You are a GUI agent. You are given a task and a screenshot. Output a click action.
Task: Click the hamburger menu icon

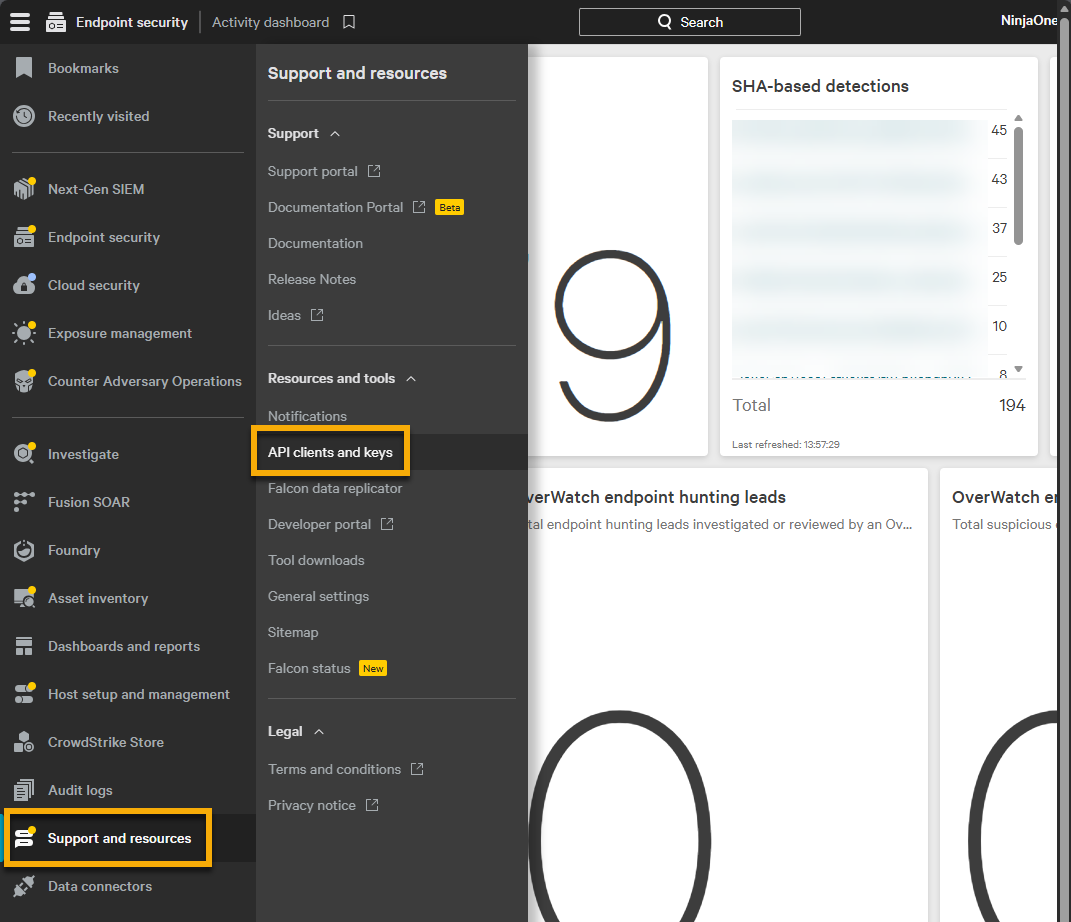pos(20,22)
